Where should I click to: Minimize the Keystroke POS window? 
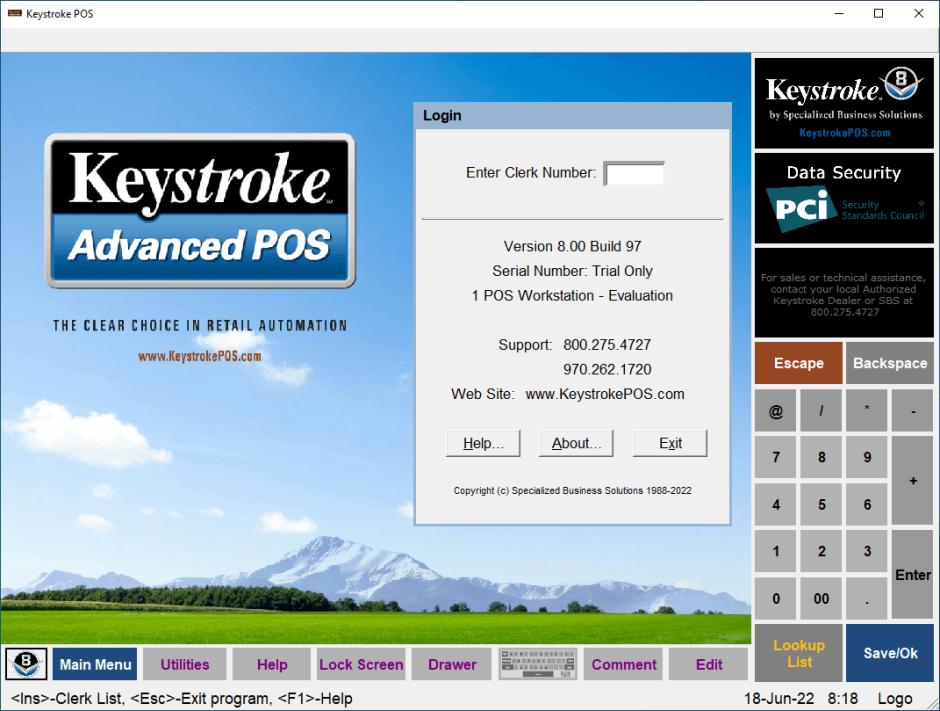(839, 13)
